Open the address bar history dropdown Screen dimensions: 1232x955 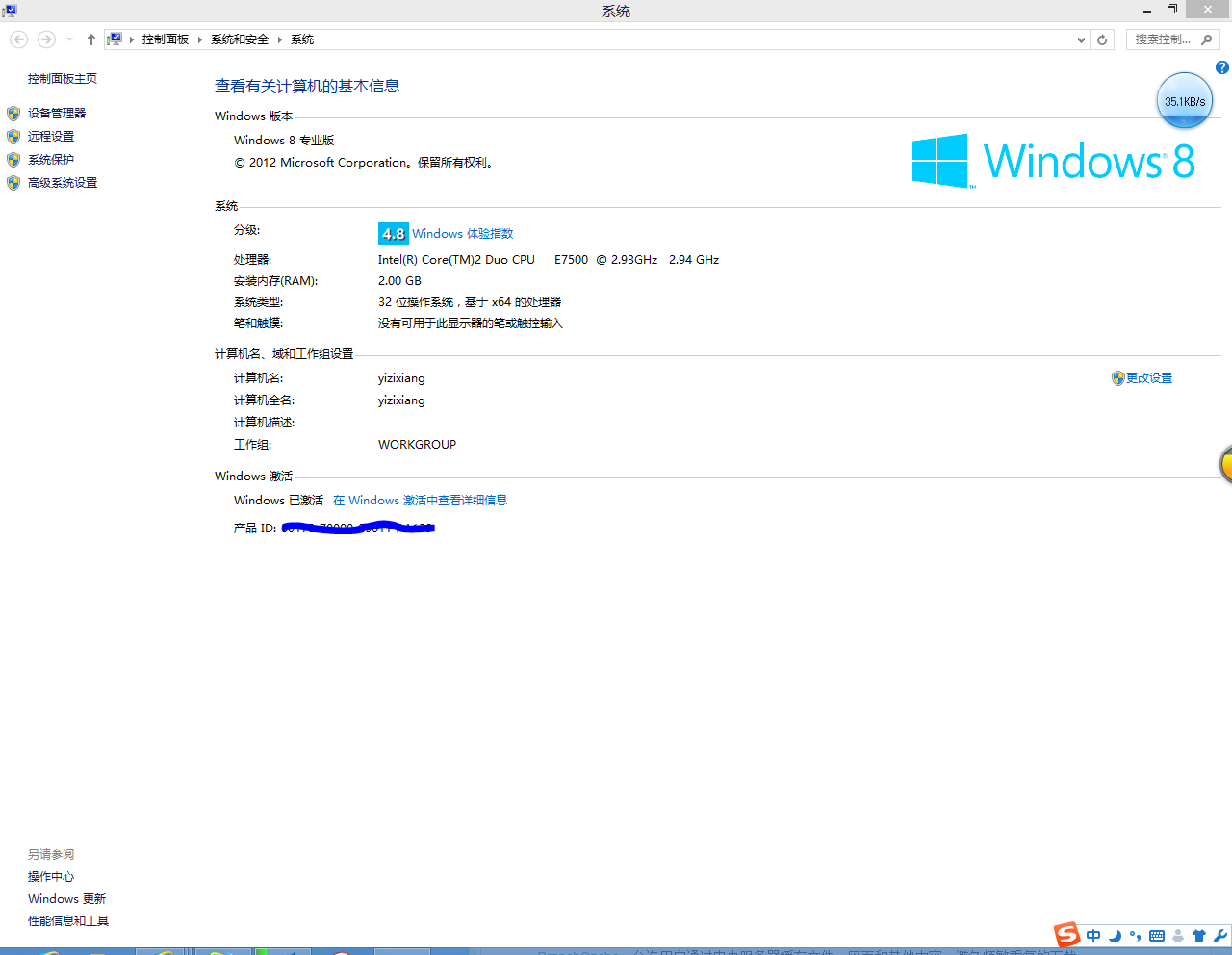[1081, 39]
